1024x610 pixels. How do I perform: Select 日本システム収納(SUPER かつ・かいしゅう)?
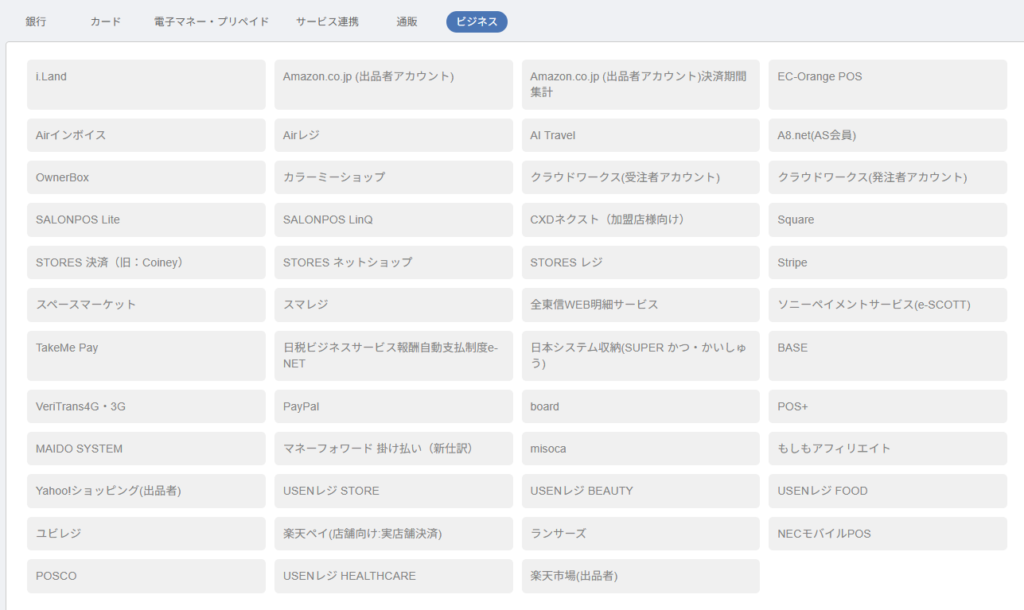(641, 356)
